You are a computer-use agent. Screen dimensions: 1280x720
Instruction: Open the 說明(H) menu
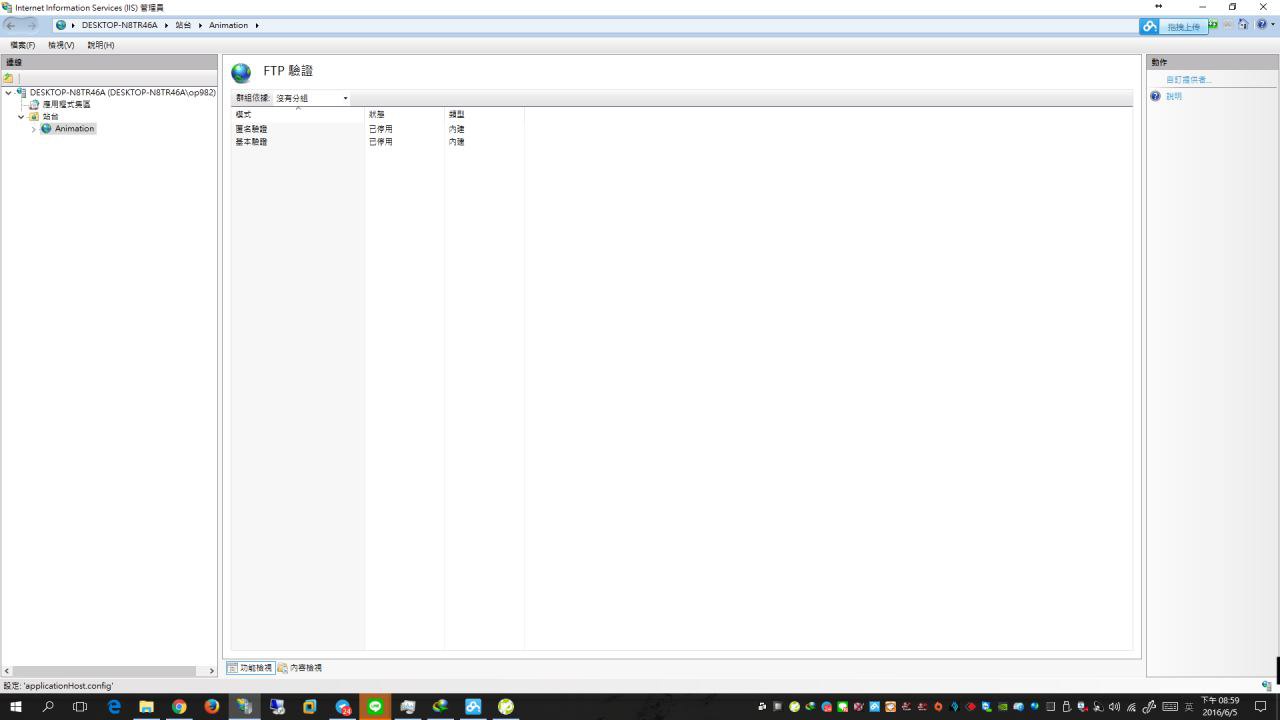pyautogui.click(x=101, y=45)
